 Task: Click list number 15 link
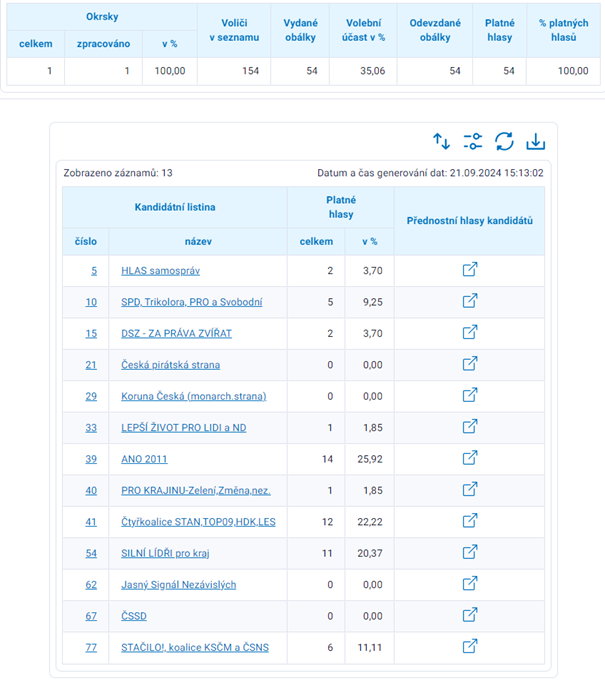click(x=91, y=334)
